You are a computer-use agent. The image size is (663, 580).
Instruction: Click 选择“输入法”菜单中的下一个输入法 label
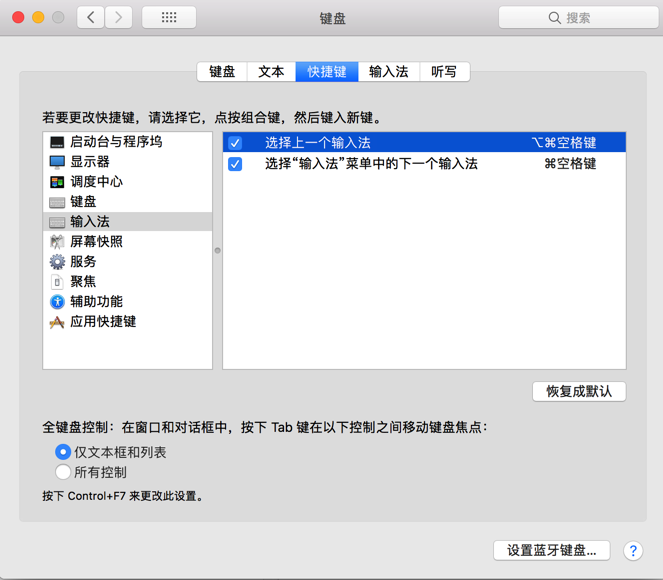click(371, 164)
